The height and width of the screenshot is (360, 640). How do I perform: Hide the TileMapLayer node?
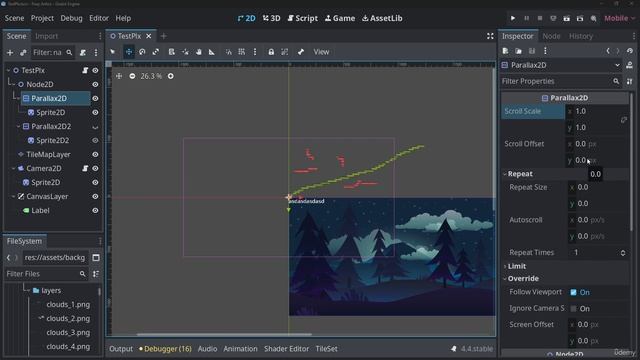tap(95, 154)
